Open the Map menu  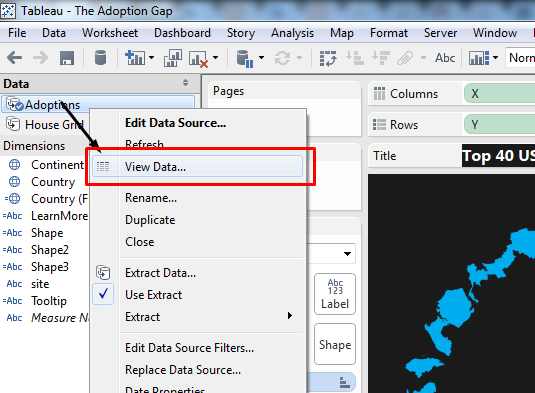pyautogui.click(x=342, y=33)
